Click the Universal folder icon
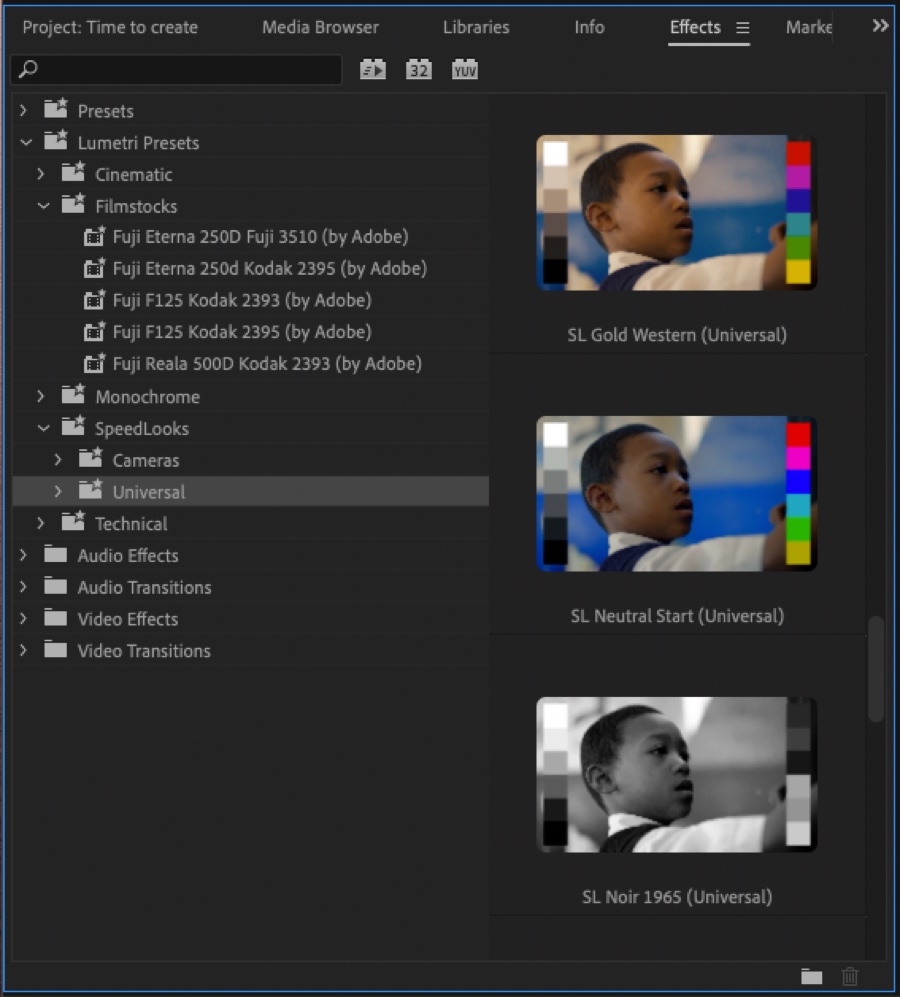900x997 pixels. pyautogui.click(x=90, y=490)
